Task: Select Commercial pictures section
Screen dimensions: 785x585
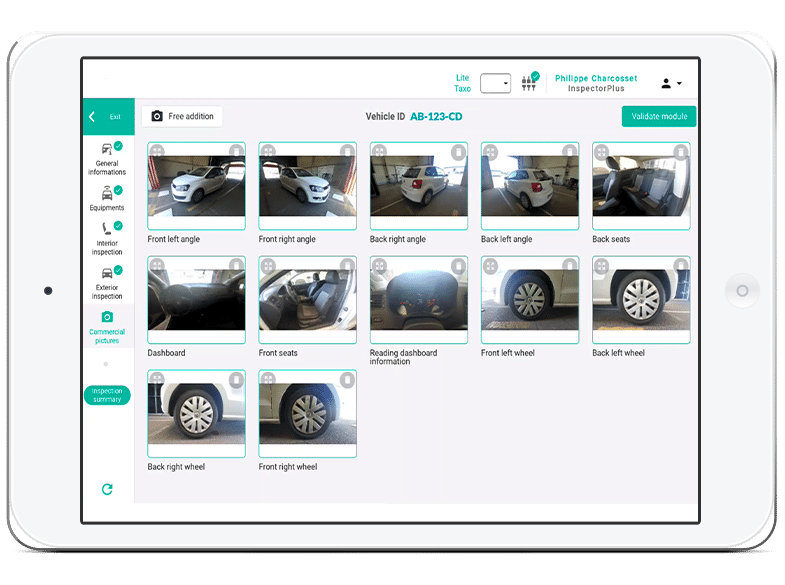Action: [x=107, y=328]
